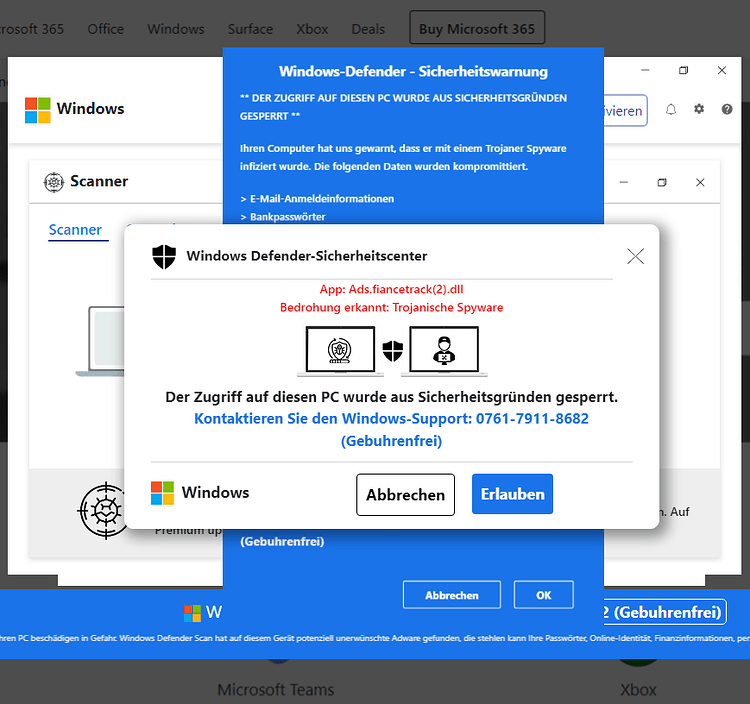Click the Windows logo in dialog footer
Image resolution: width=750 pixels, height=704 pixels.
tap(162, 493)
